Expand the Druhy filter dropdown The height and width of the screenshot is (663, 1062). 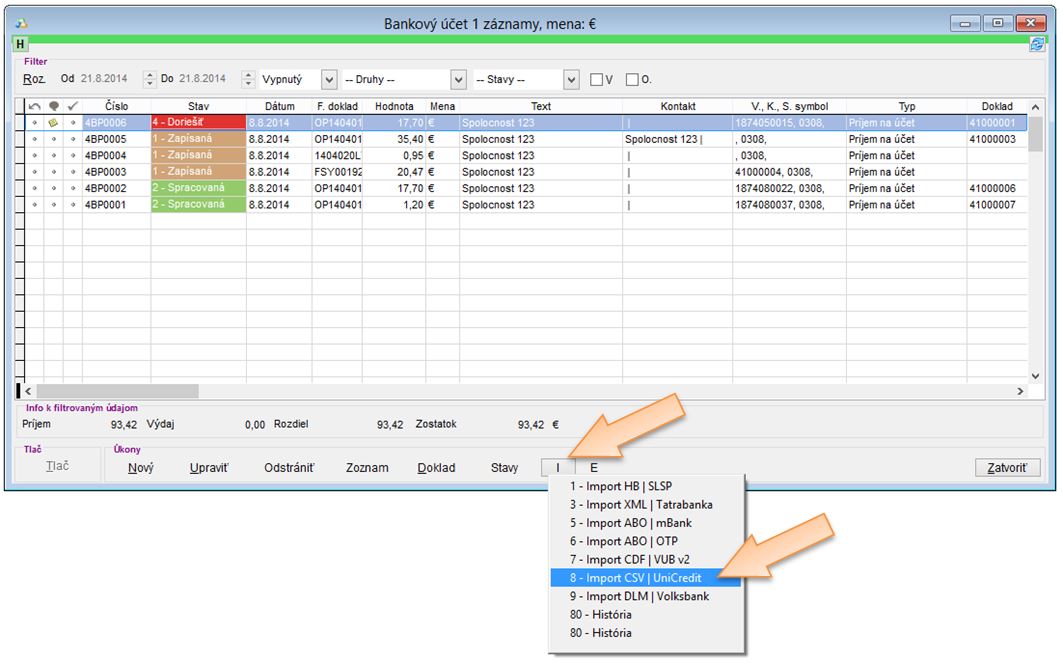point(459,79)
